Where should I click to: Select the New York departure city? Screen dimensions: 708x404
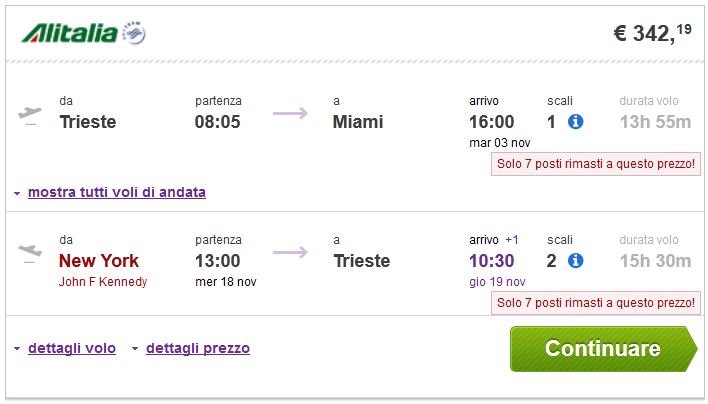99,261
